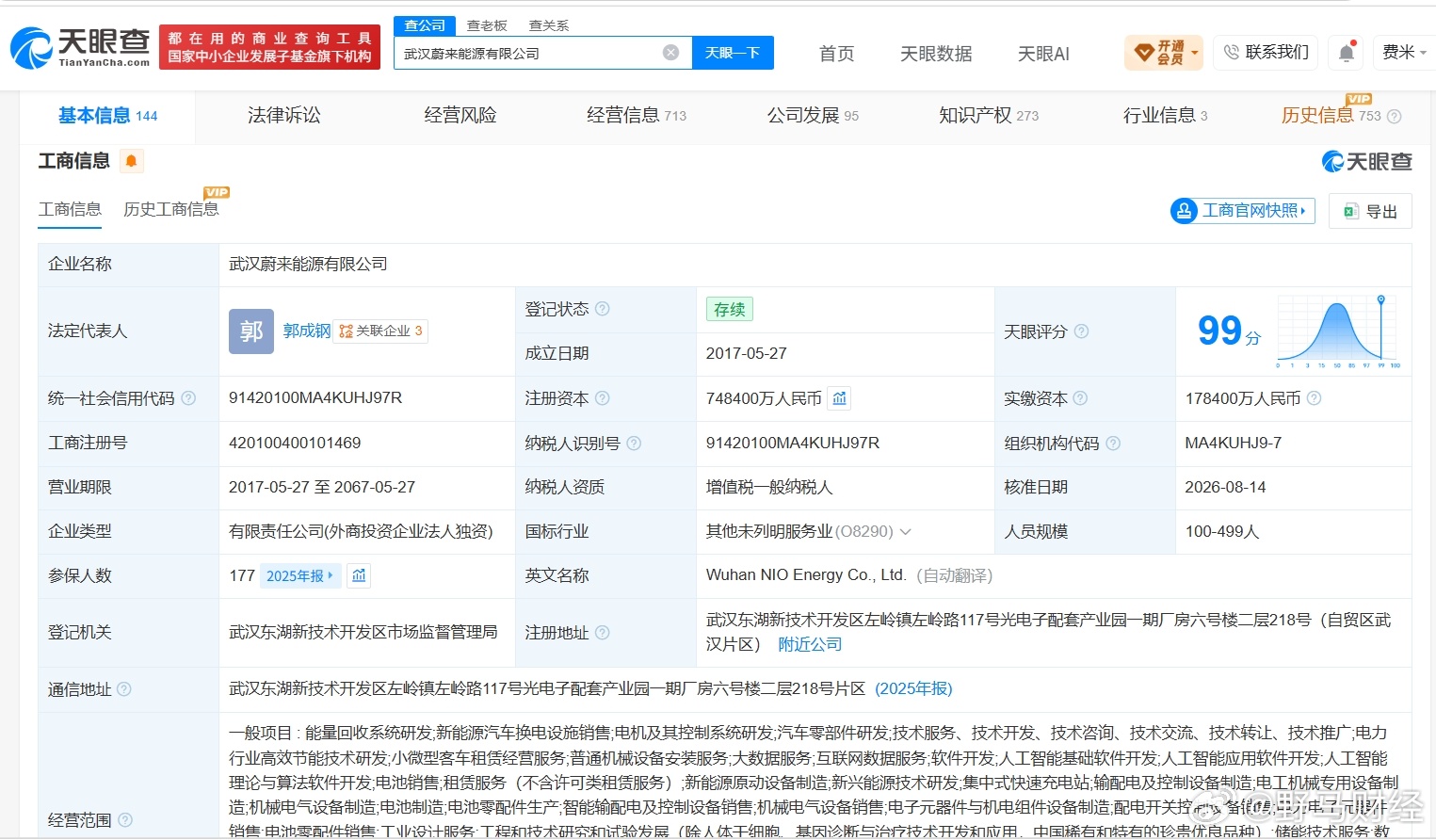
Task: Clear the search box with the X icon
Action: coord(670,53)
